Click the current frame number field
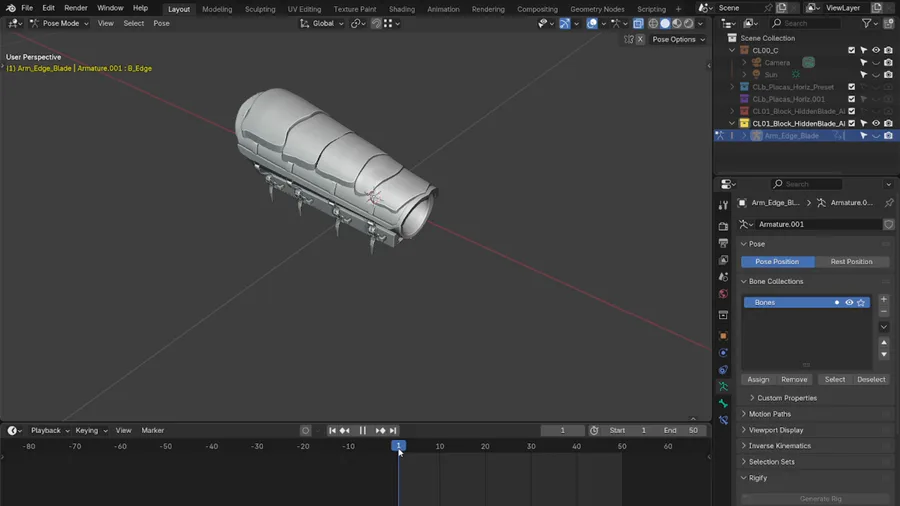 [x=562, y=430]
